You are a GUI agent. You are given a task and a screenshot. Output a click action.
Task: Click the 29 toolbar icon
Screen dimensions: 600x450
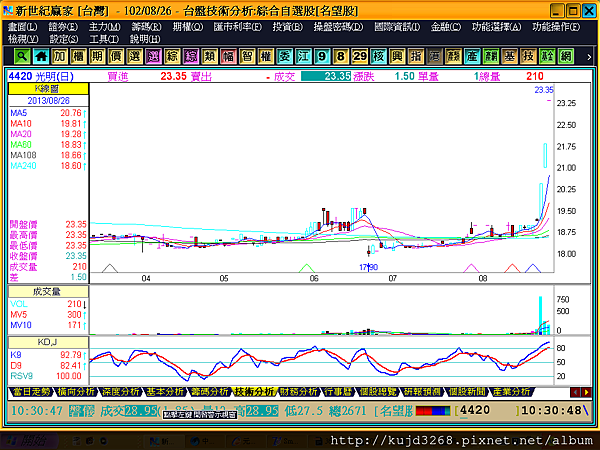(360, 57)
